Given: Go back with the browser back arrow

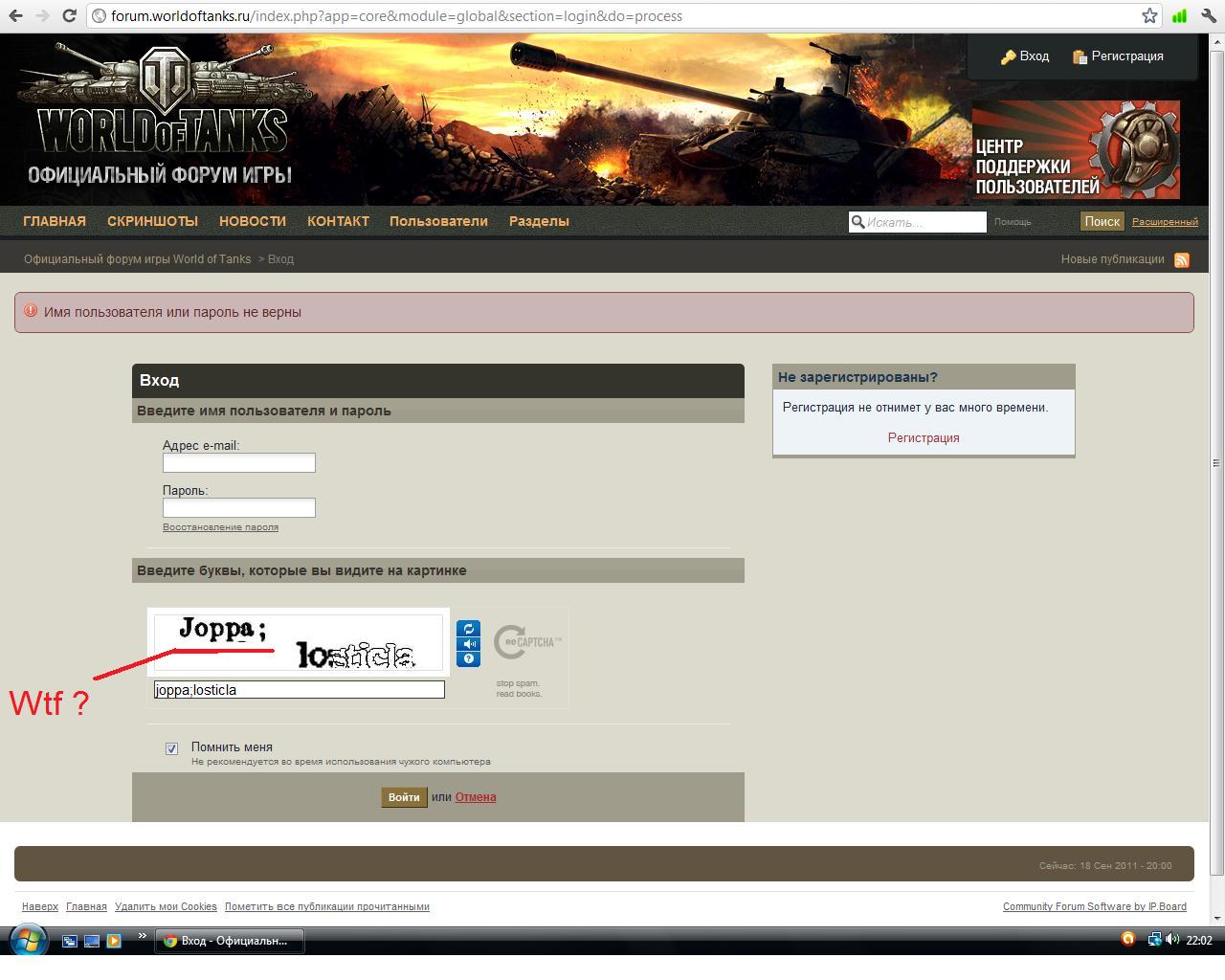Looking at the screenshot, I should click(x=15, y=16).
